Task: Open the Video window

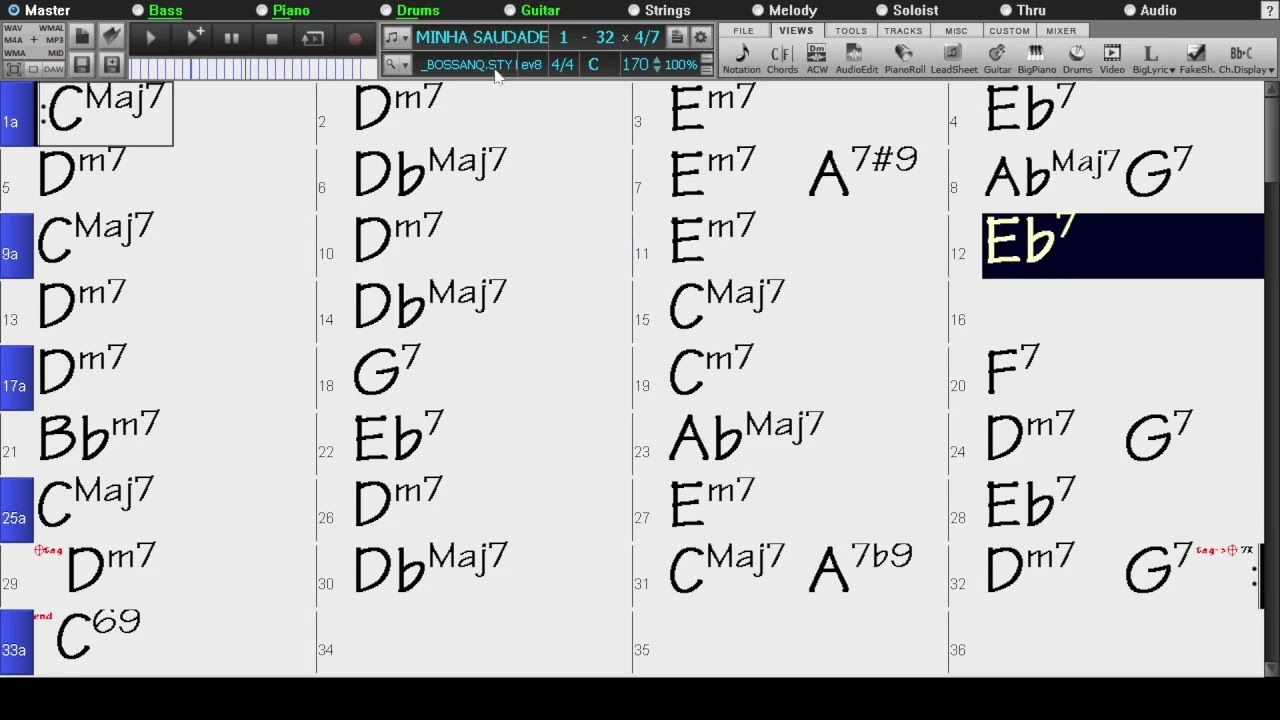Action: [x=1112, y=59]
